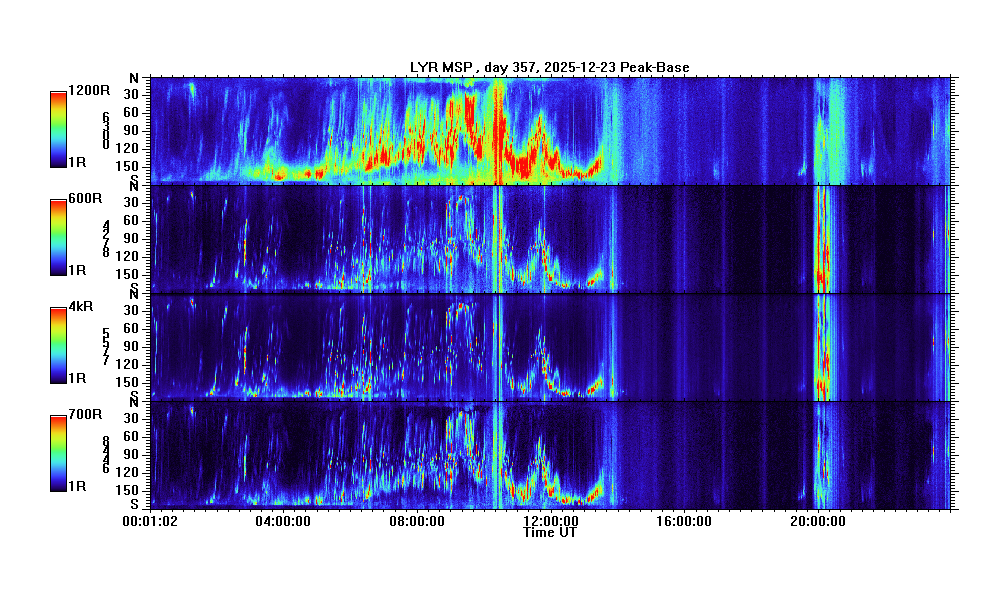Click the LYR MSP plot title
Screen dimensions: 1000x600
coord(549,67)
